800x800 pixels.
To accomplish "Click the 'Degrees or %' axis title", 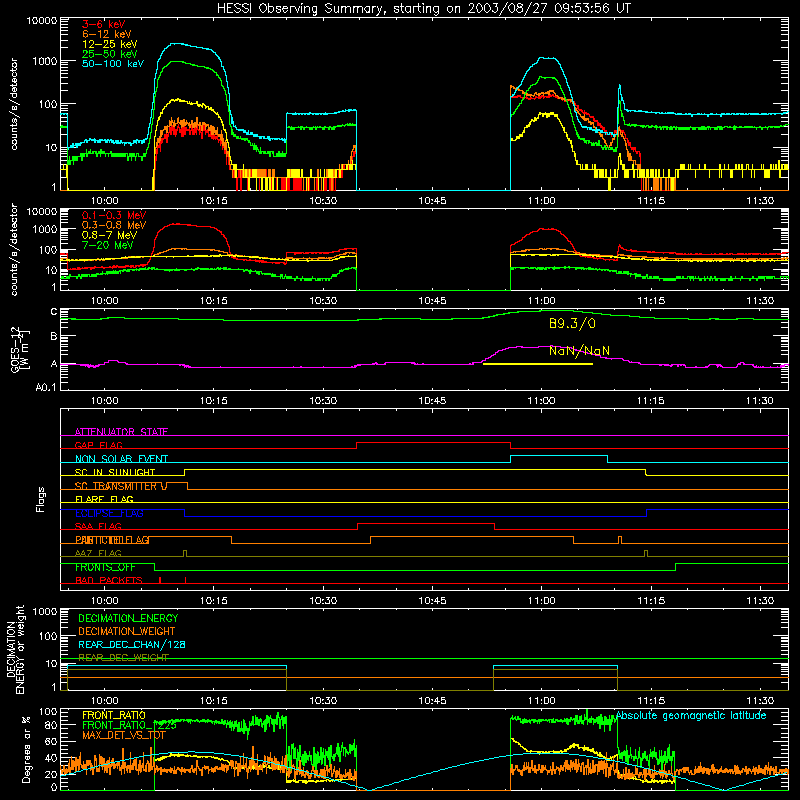I will point(26,749).
